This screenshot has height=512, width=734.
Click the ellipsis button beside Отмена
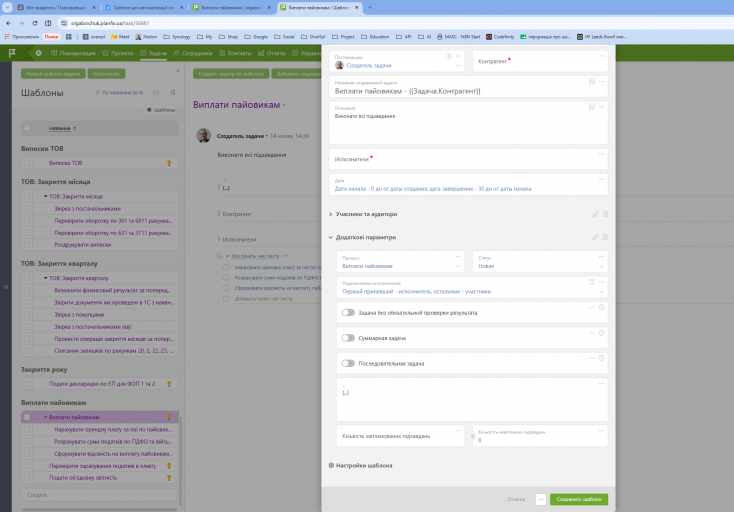click(x=541, y=499)
